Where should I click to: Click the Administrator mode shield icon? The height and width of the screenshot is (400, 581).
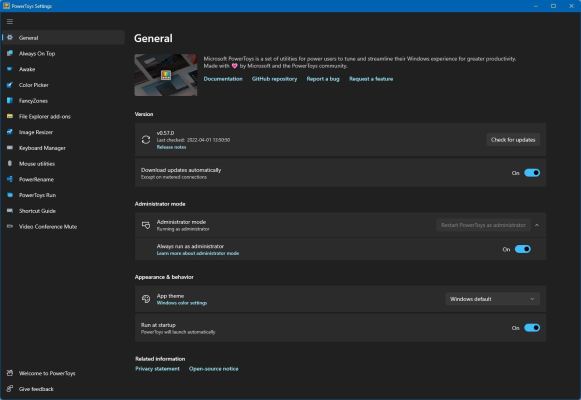tap(146, 225)
